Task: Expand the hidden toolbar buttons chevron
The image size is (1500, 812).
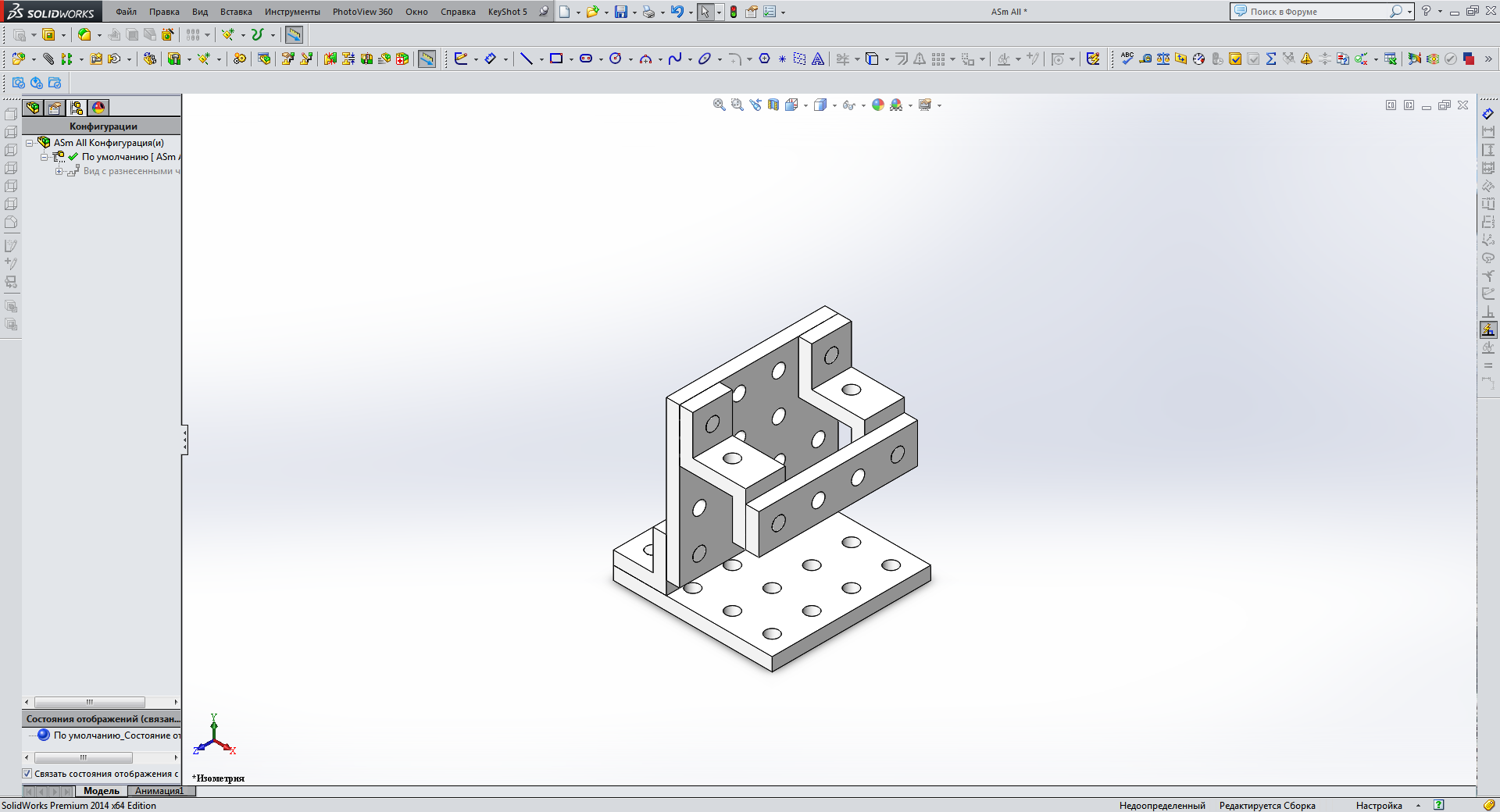Action: [1488, 59]
